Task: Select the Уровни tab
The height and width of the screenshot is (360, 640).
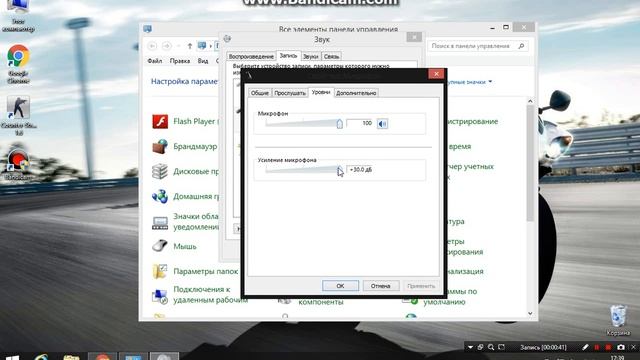Action: pos(321,92)
